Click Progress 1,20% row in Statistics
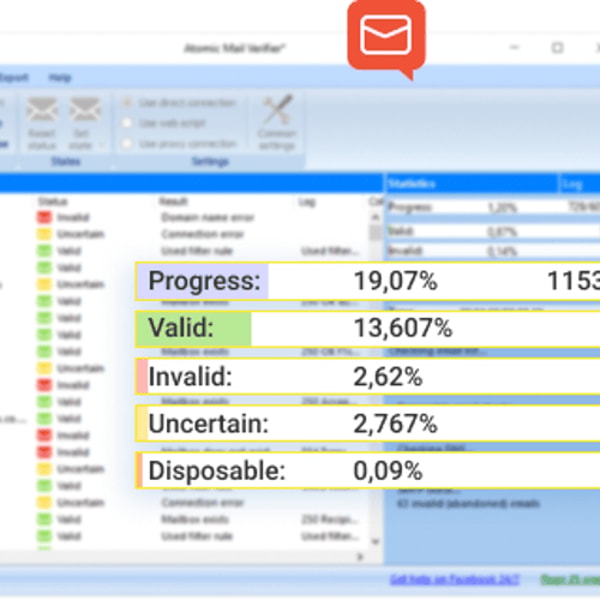 pos(493,207)
